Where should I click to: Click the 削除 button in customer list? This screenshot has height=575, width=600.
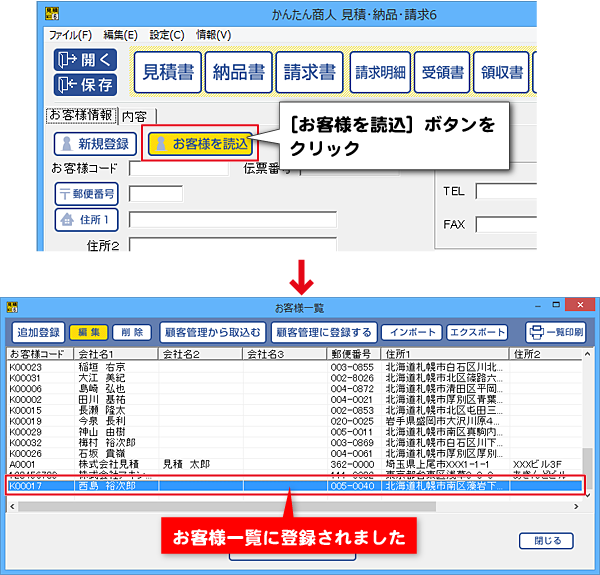click(132, 332)
